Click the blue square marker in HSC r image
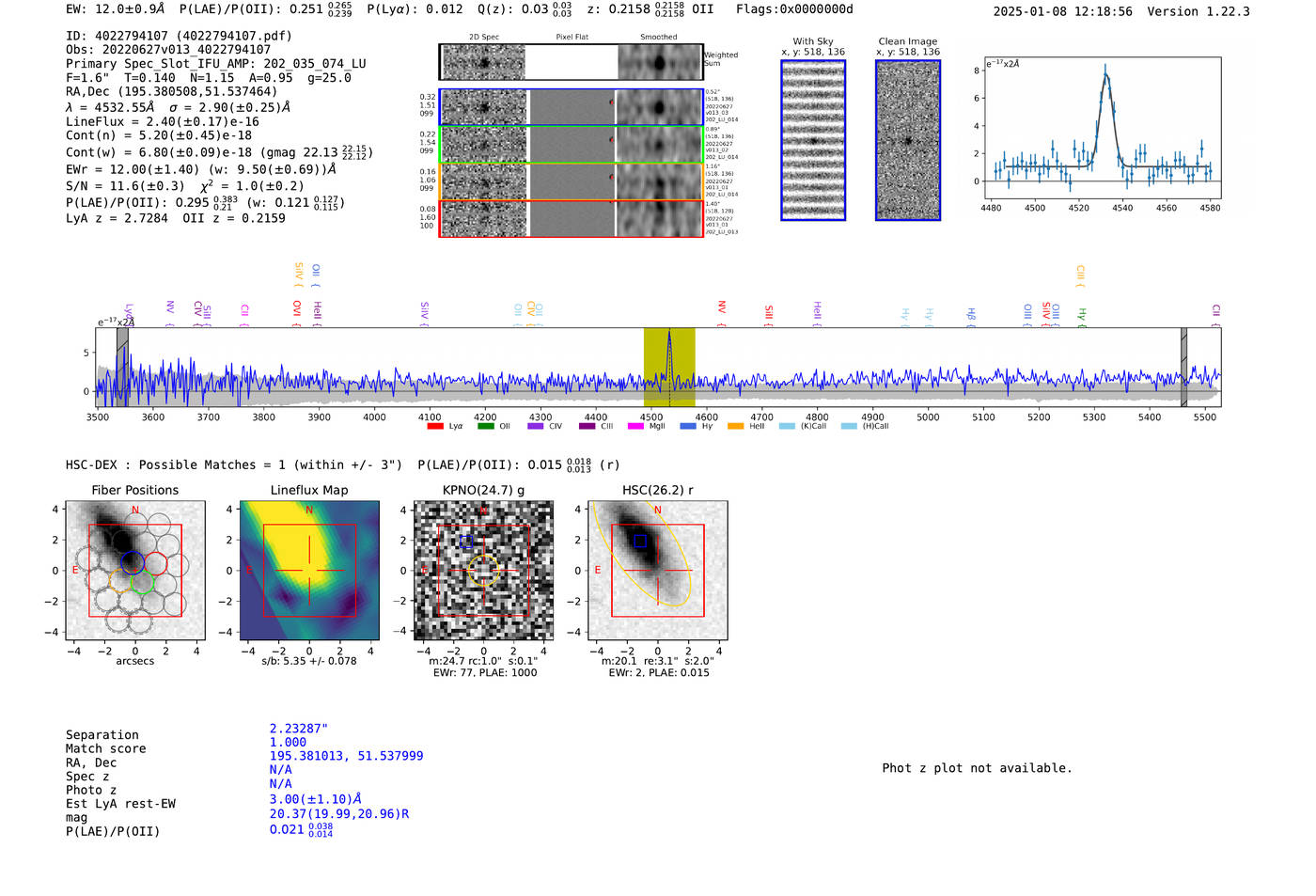Image resolution: width=1316 pixels, height=896 pixels. click(x=640, y=542)
